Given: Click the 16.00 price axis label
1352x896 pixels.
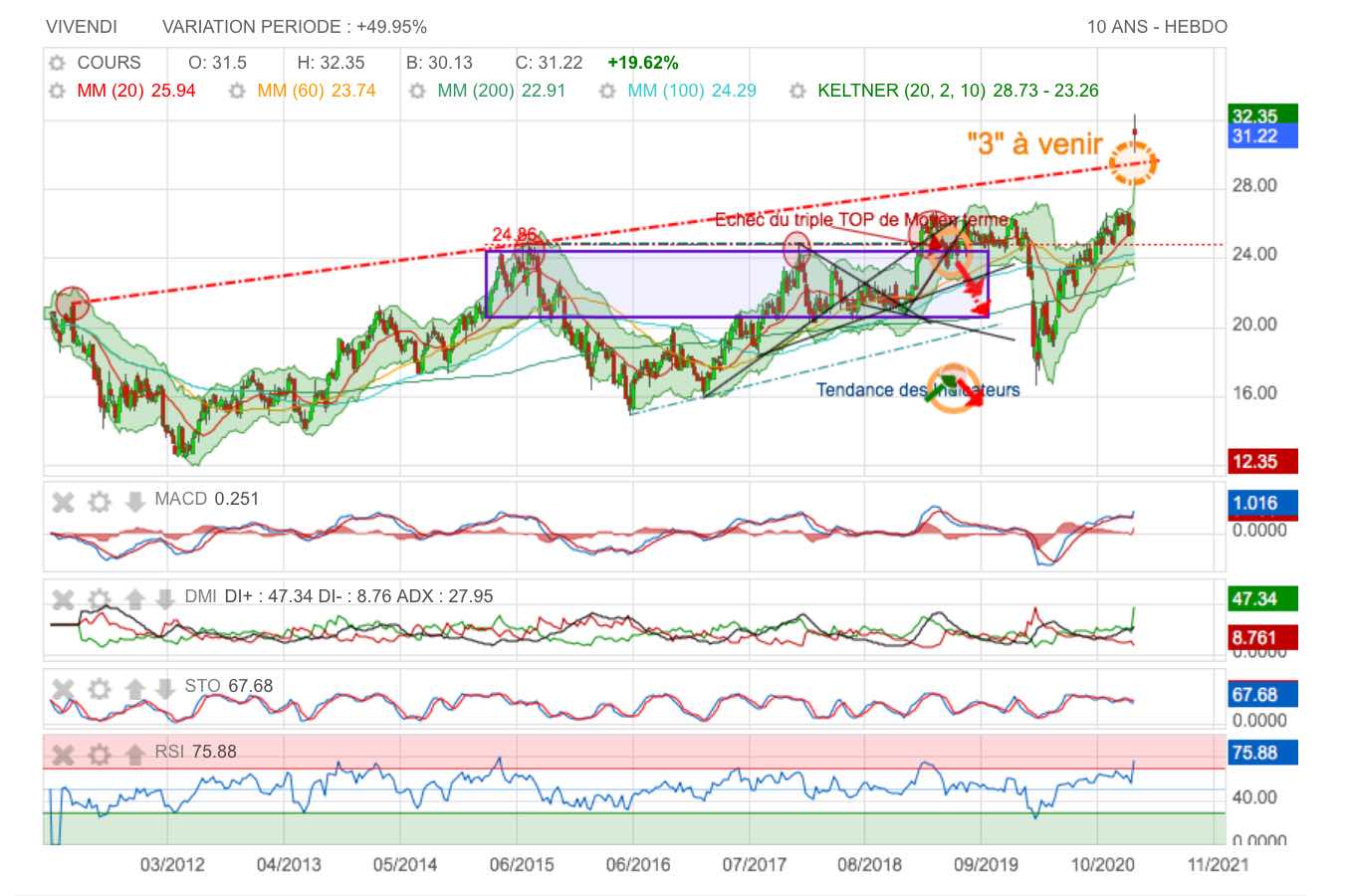Looking at the screenshot, I should (x=1254, y=393).
